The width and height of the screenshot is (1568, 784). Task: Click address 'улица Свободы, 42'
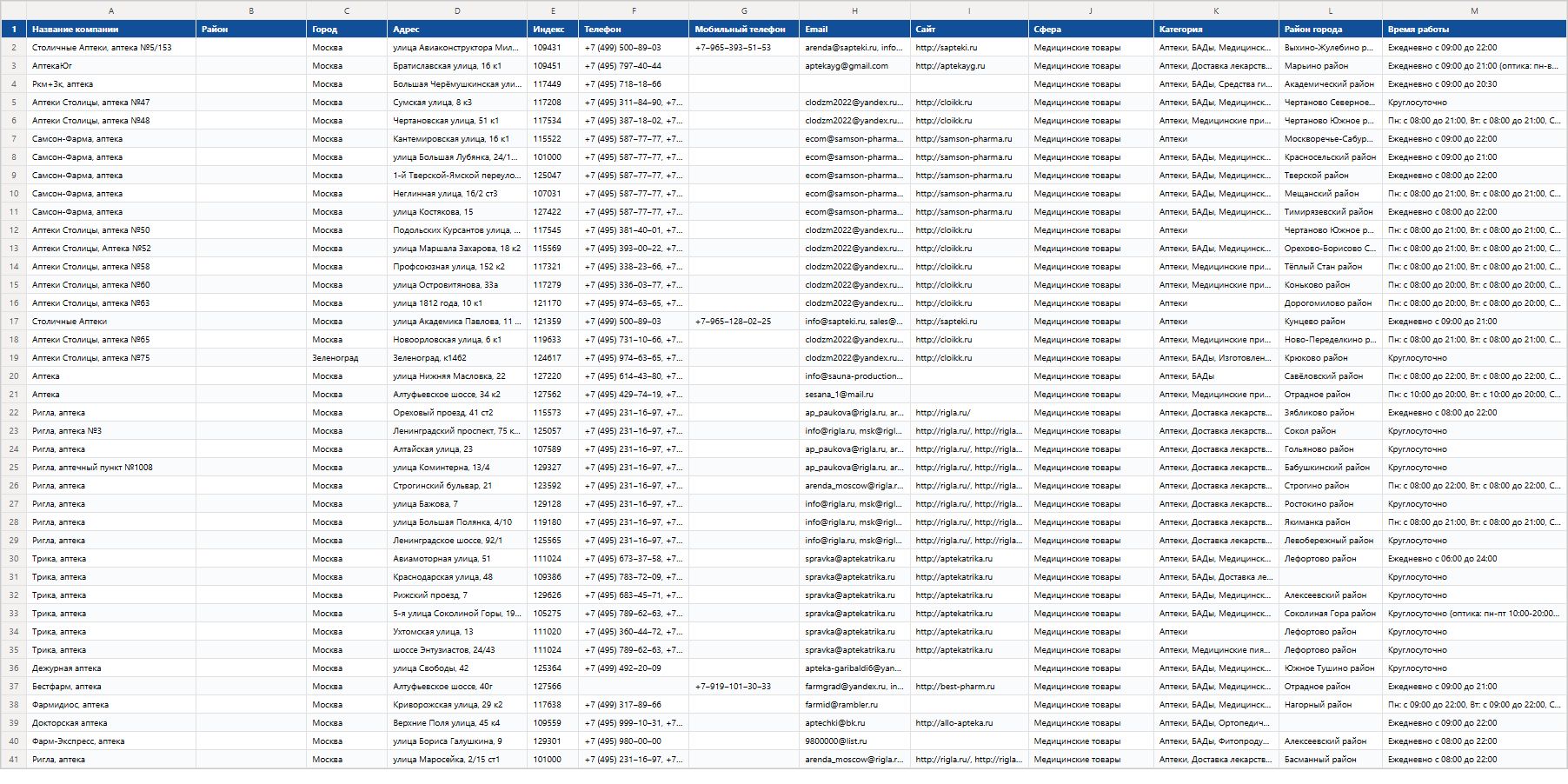pos(457,668)
